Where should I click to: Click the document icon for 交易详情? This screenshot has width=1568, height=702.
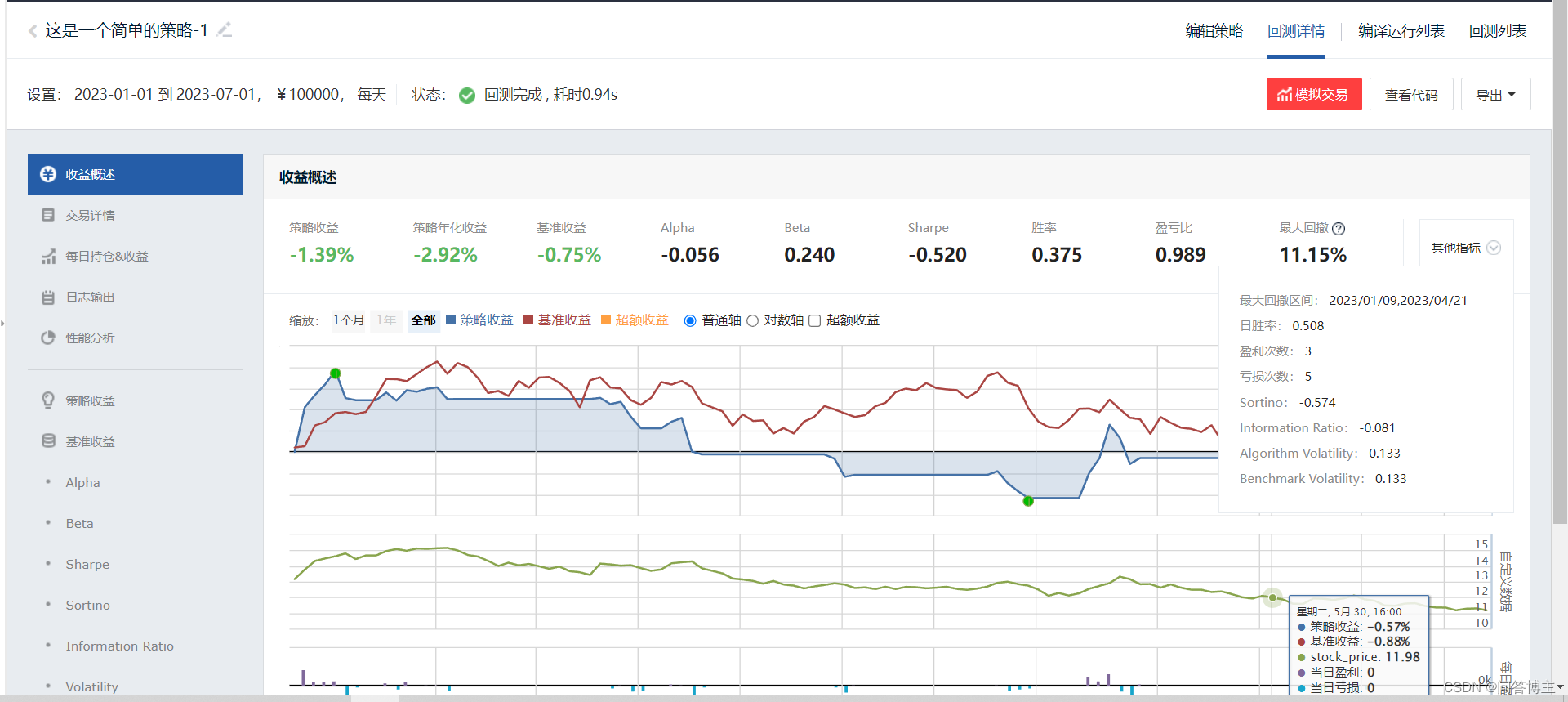pyautogui.click(x=48, y=215)
